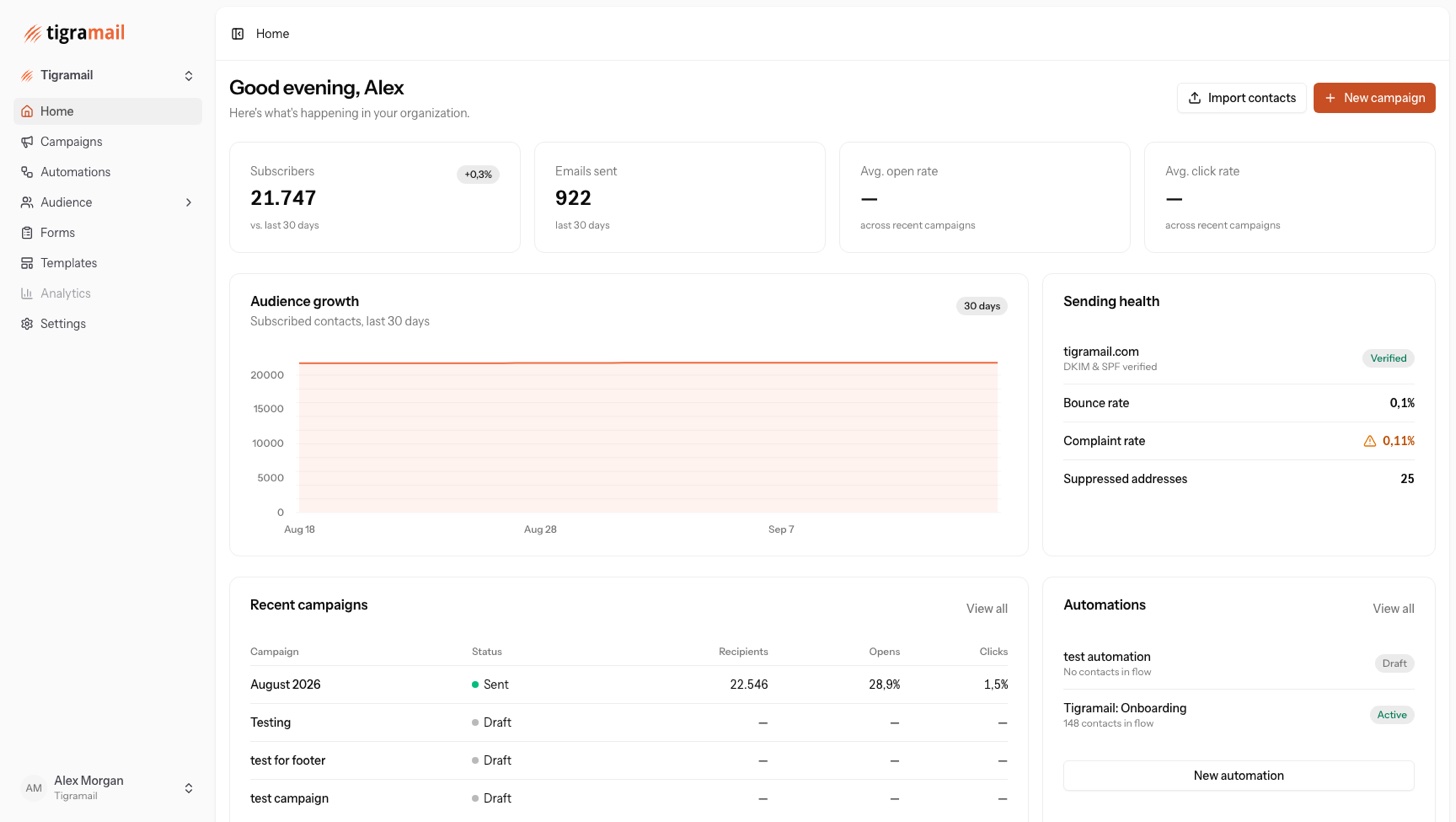The width and height of the screenshot is (1456, 822).
Task: Open the Alex Morgan account menu chevron
Action: (x=188, y=789)
